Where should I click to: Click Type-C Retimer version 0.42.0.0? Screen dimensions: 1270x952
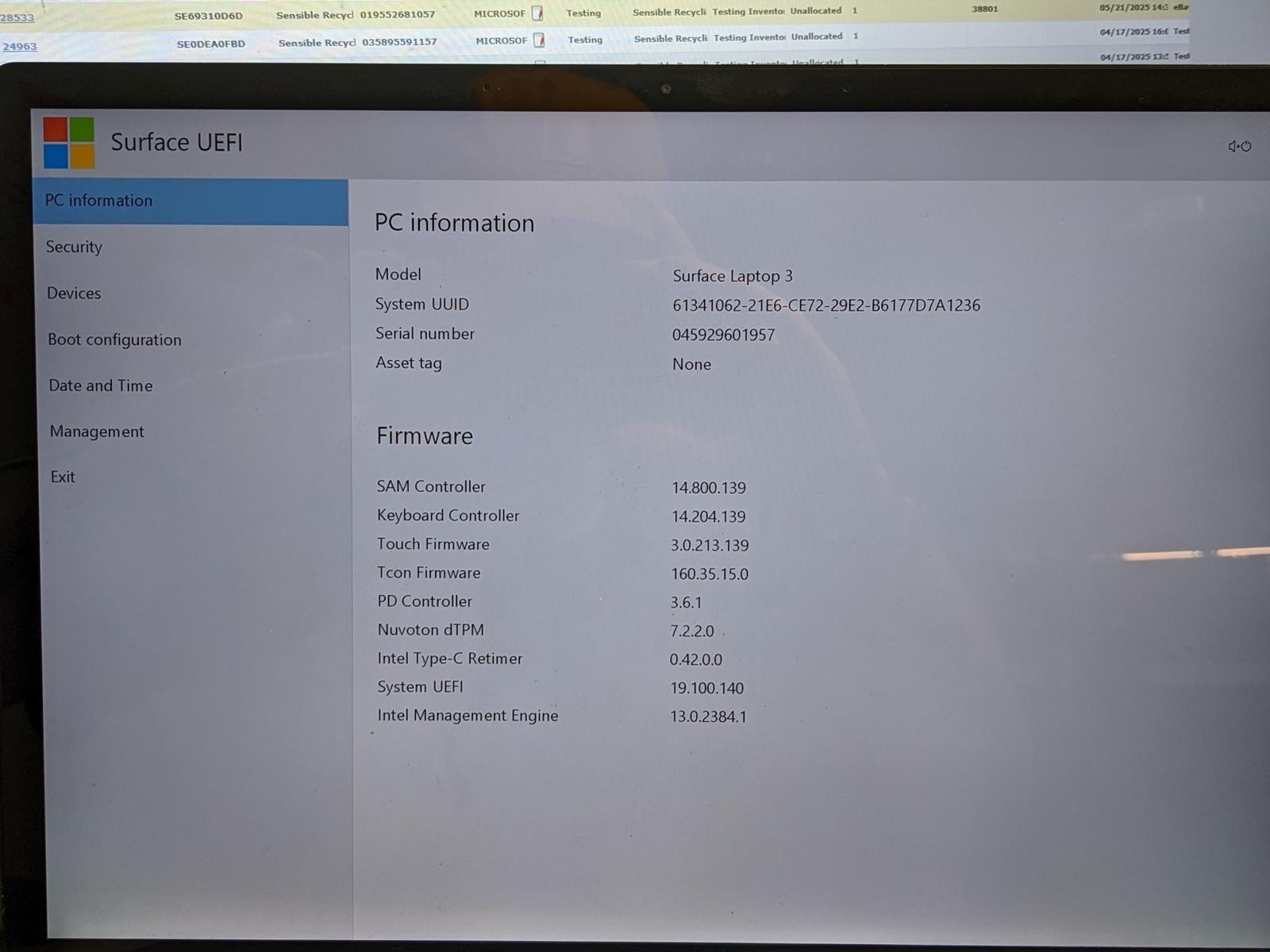(696, 659)
